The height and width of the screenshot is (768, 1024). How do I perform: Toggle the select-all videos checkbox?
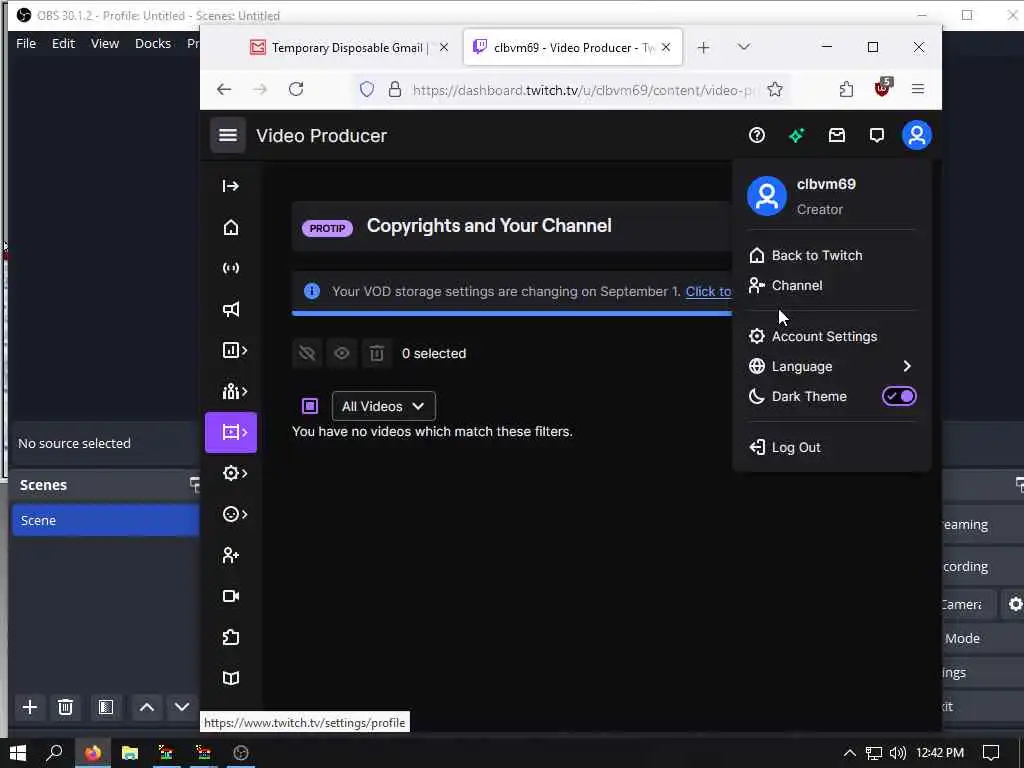310,406
